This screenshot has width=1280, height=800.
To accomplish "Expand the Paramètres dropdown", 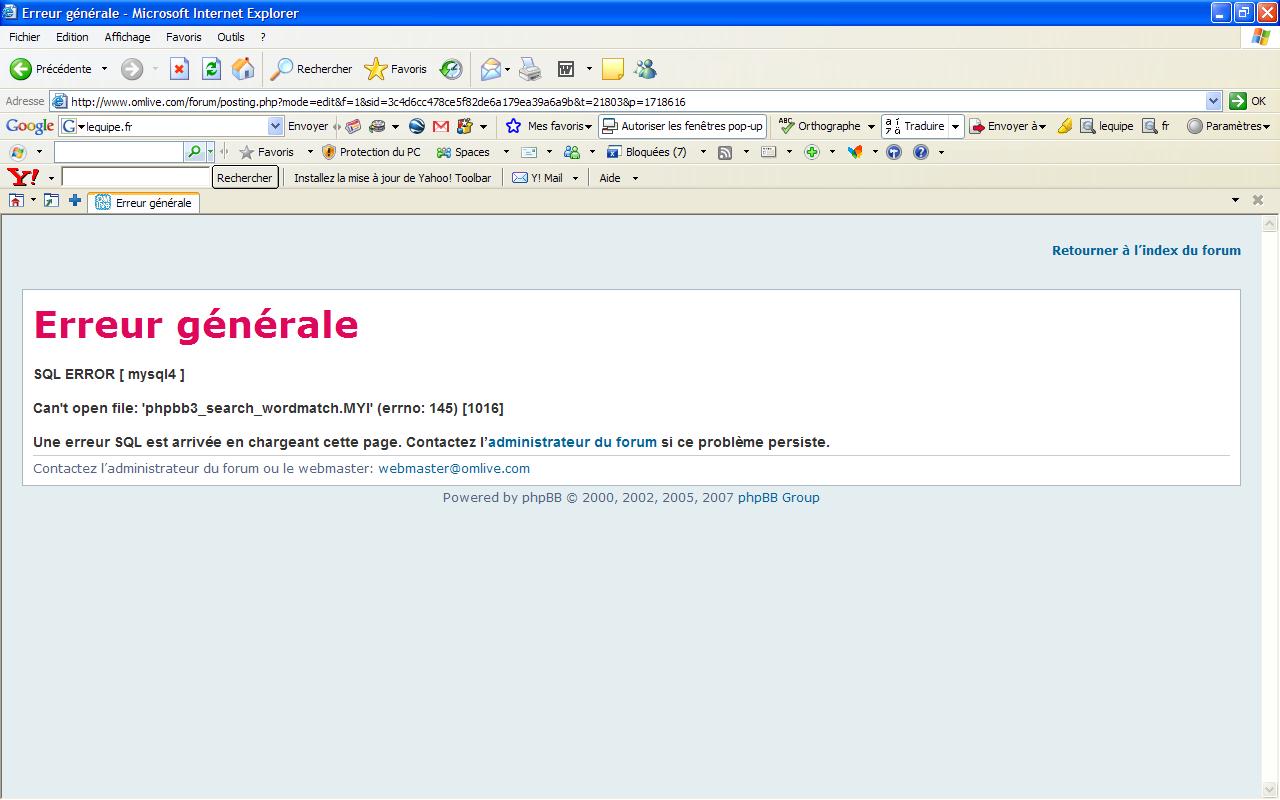I will pyautogui.click(x=1228, y=126).
